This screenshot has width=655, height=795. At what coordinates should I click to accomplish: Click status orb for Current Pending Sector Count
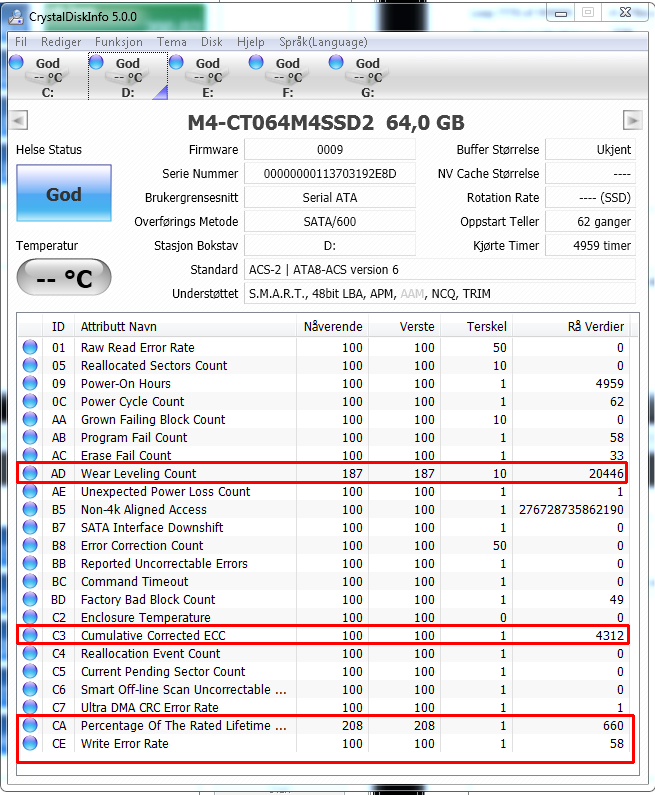30,671
